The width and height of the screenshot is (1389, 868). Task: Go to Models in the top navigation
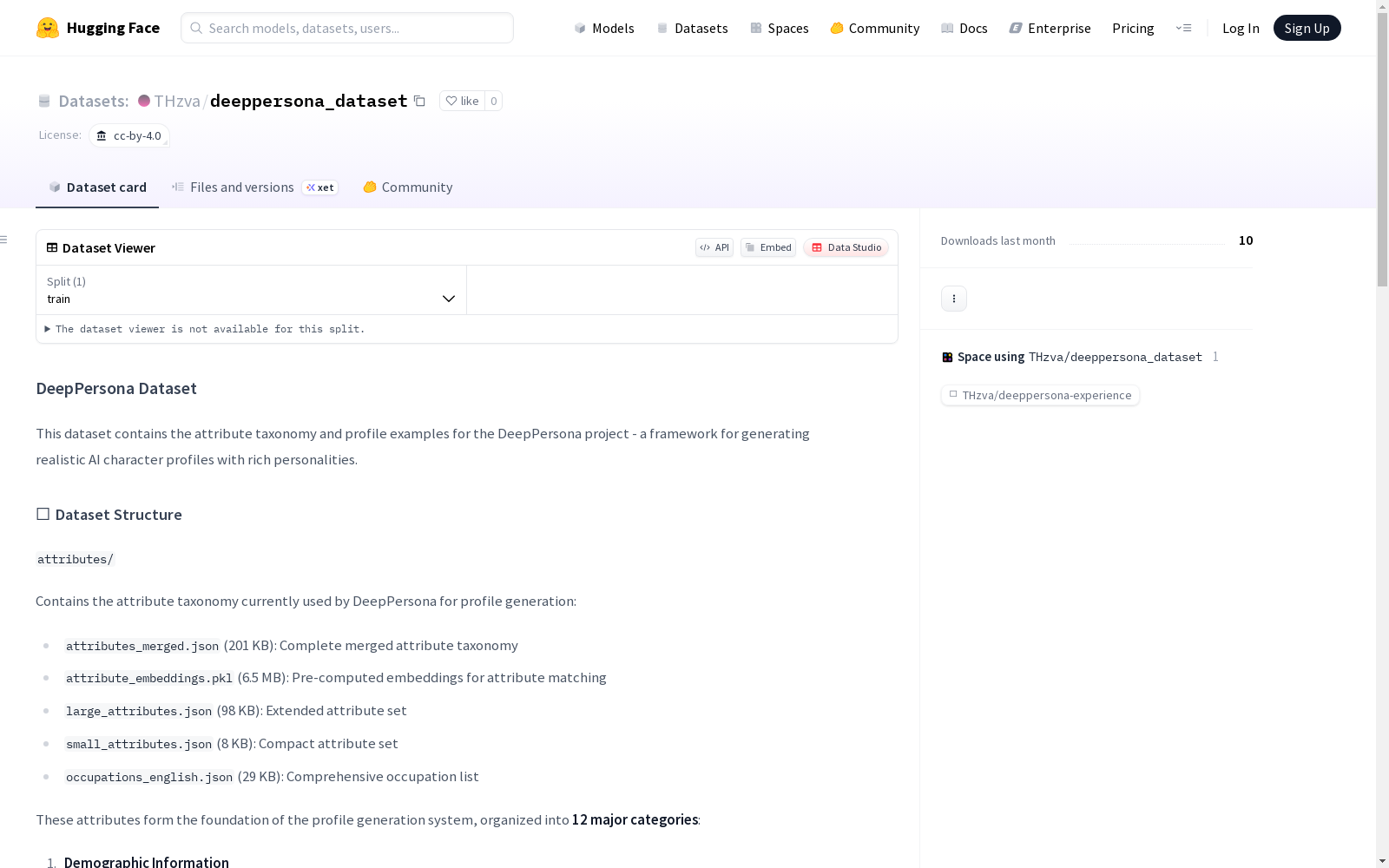pos(604,28)
